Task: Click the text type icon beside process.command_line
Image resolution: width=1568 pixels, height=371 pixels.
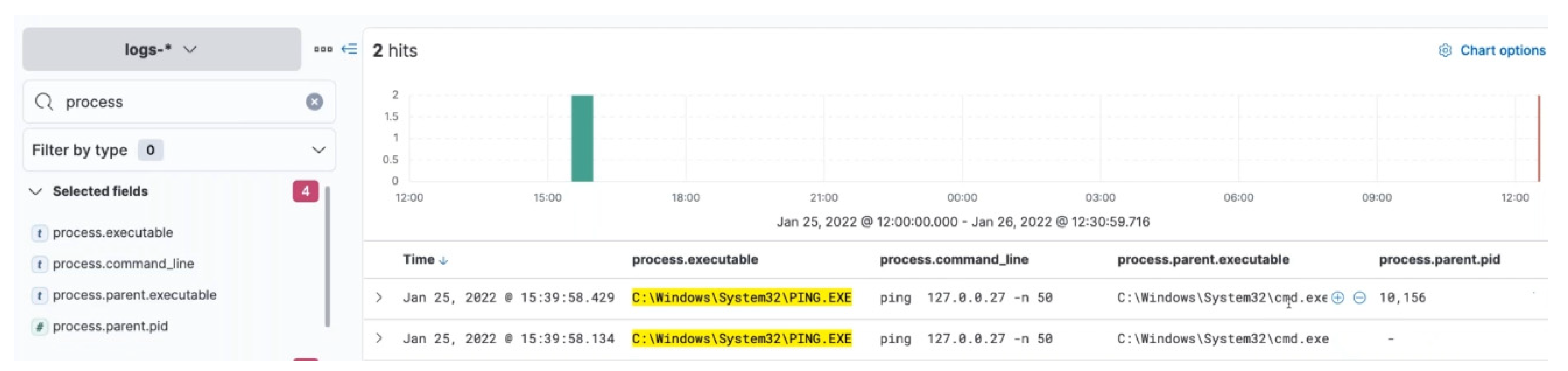Action: coord(40,264)
